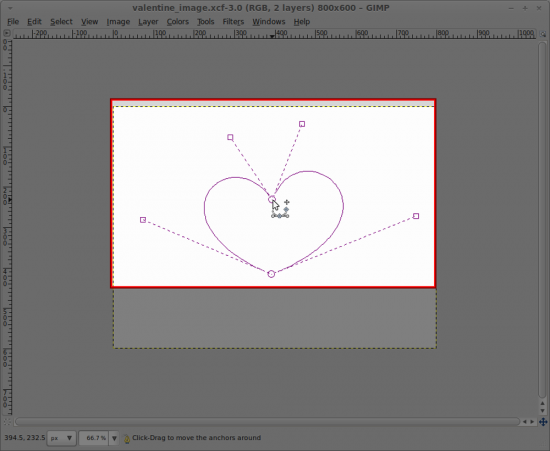Click the upper right control handle
The width and height of the screenshot is (550, 451).
coord(302,124)
